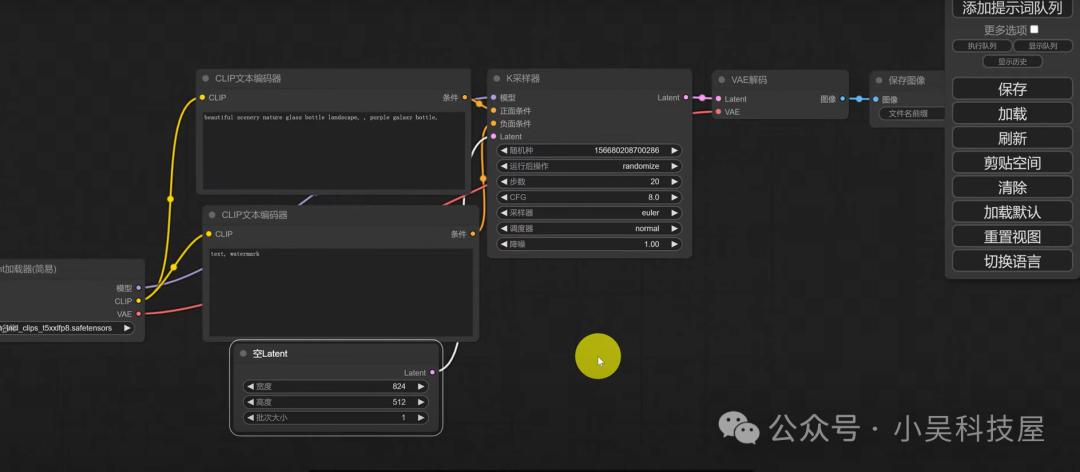Click the 随机种 value field
The image size is (1080, 472).
point(589,150)
